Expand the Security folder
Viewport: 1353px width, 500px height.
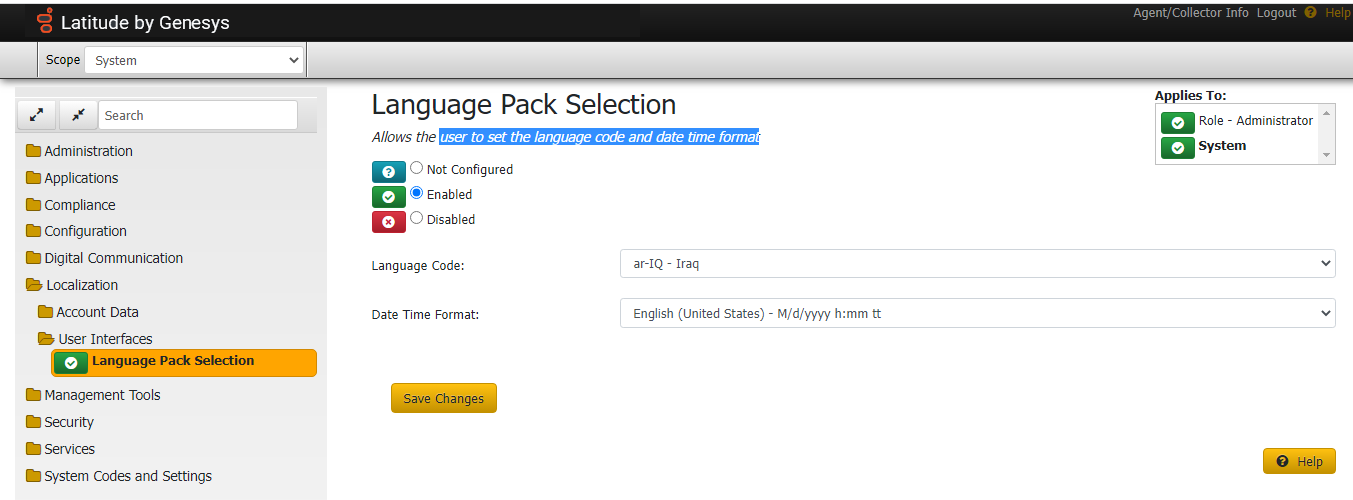(68, 422)
